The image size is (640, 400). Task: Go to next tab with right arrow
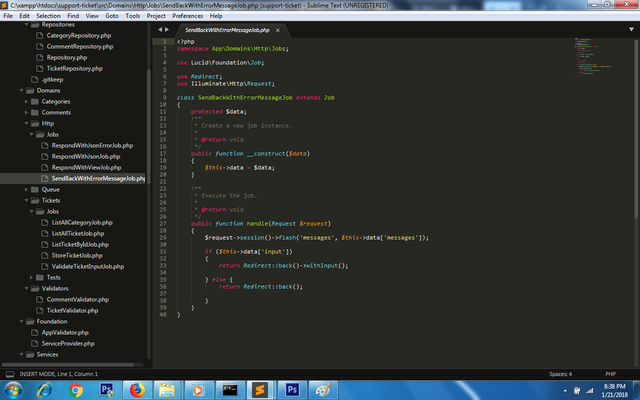167,29
